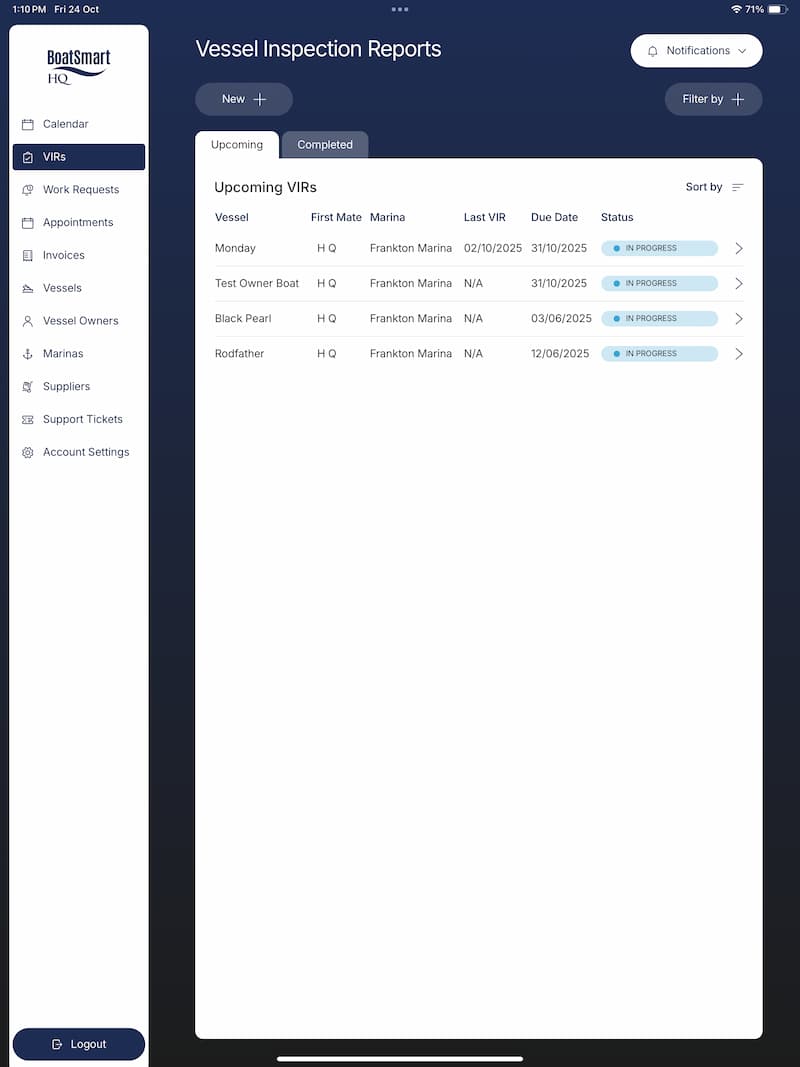Open Suppliers using its sidebar icon
Screen dimensions: 800x1067
click(28, 387)
